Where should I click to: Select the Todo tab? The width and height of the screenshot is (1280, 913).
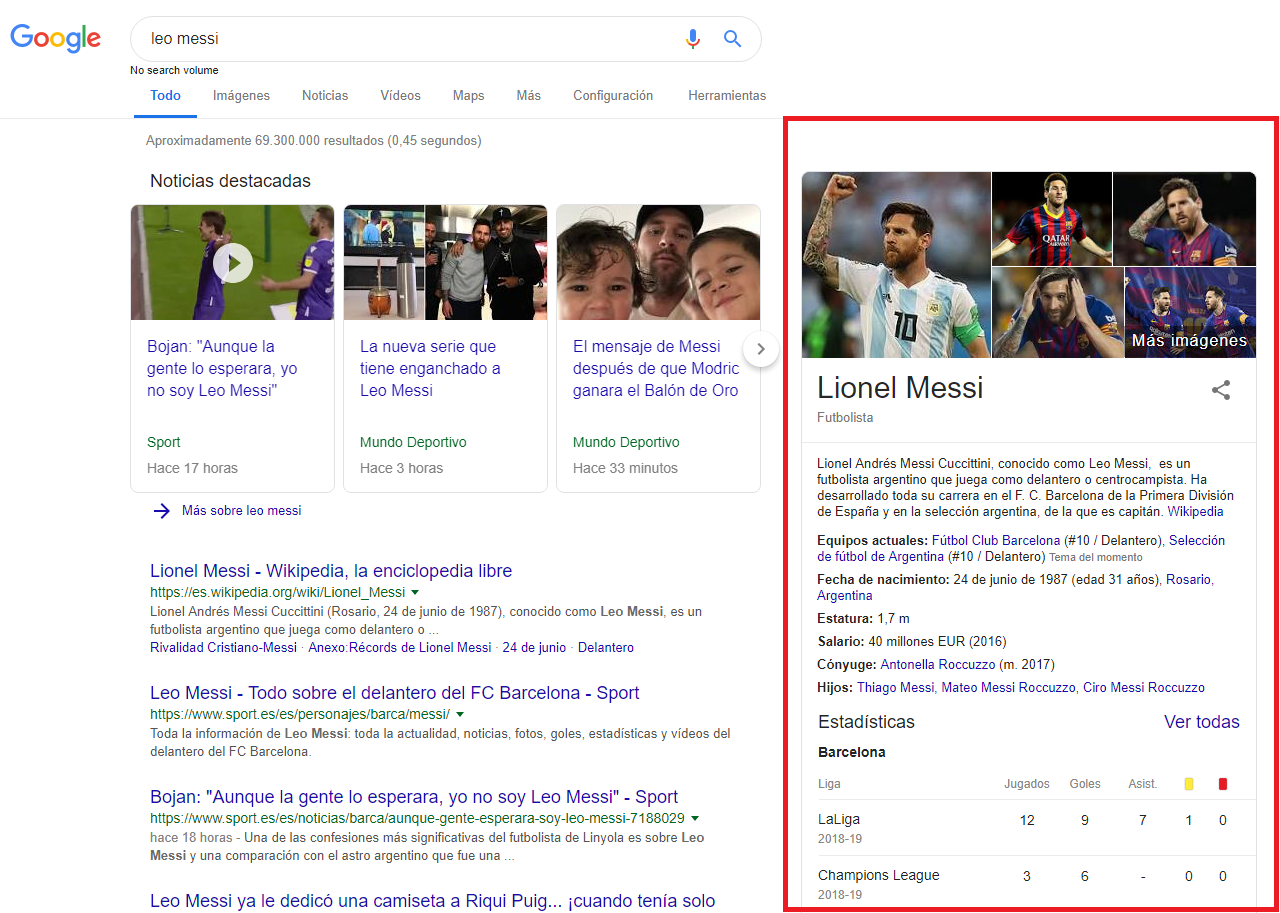pyautogui.click(x=166, y=96)
